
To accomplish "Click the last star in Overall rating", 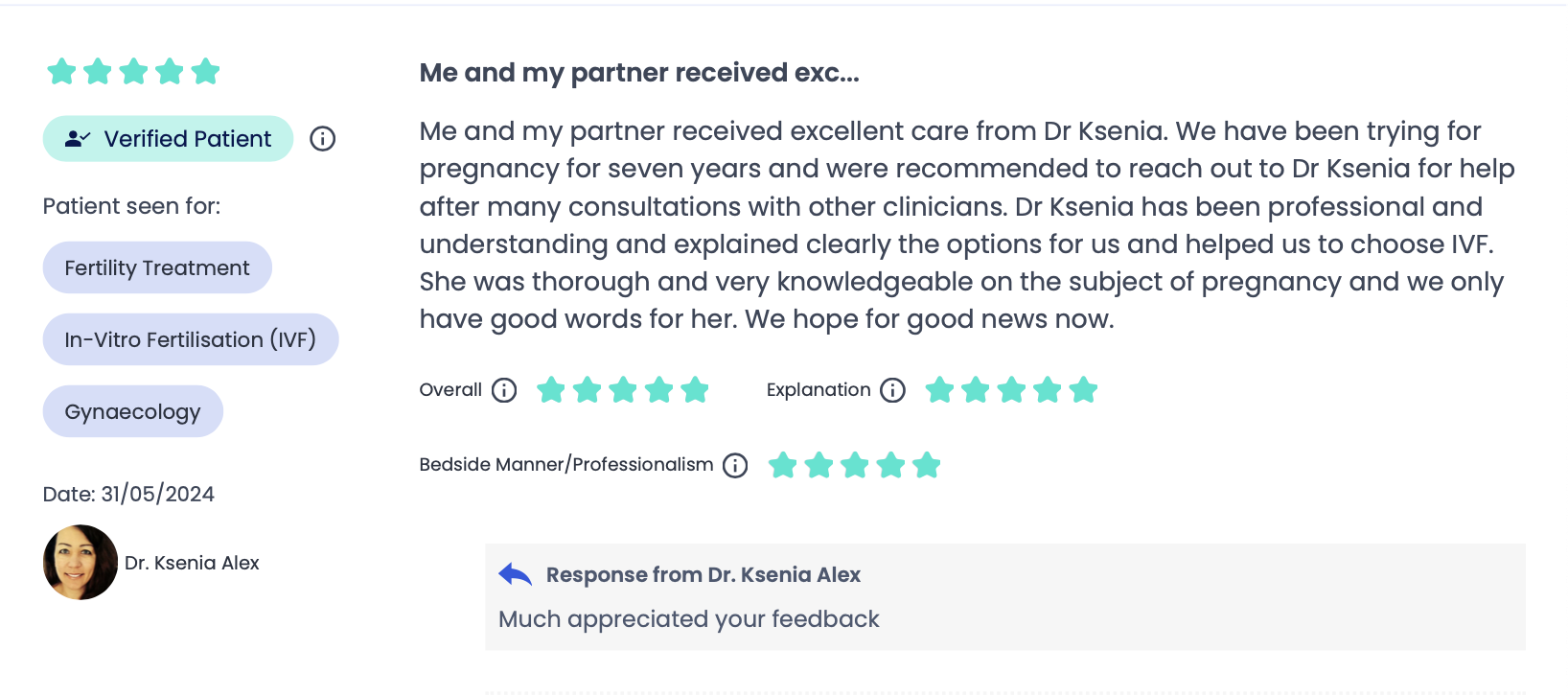I will [x=695, y=390].
